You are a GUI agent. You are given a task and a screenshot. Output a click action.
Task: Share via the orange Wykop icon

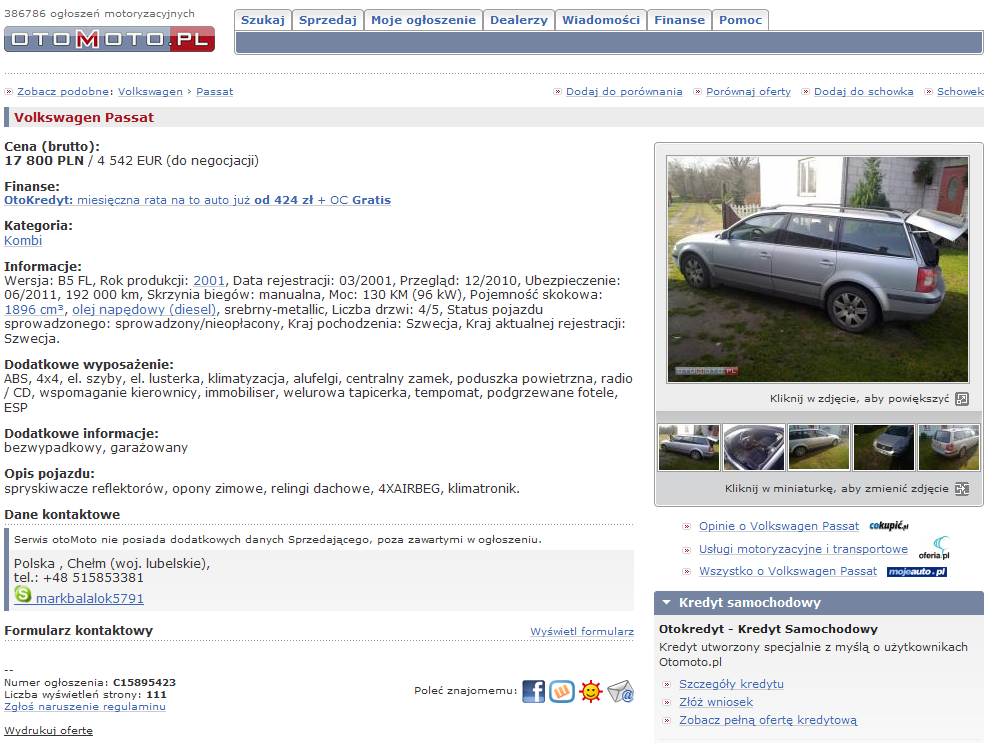[561, 691]
